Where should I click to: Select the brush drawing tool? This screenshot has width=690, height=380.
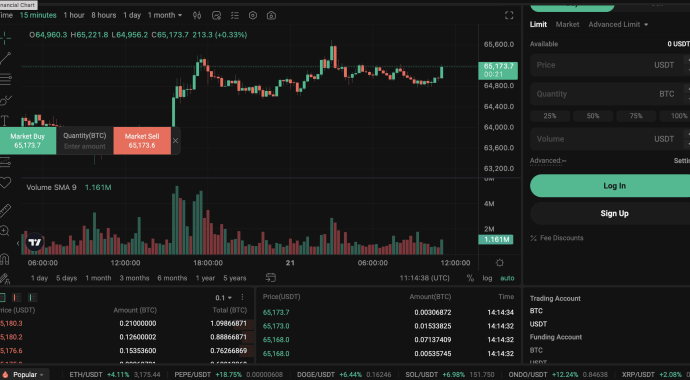(5, 100)
